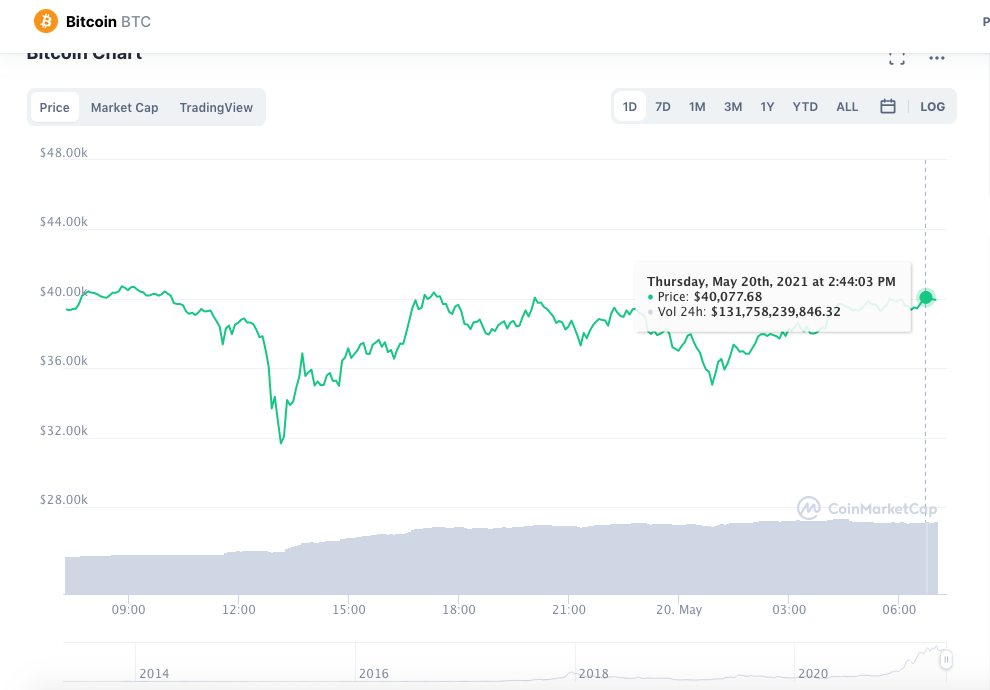Click the volume bars near 15:00

(349, 566)
